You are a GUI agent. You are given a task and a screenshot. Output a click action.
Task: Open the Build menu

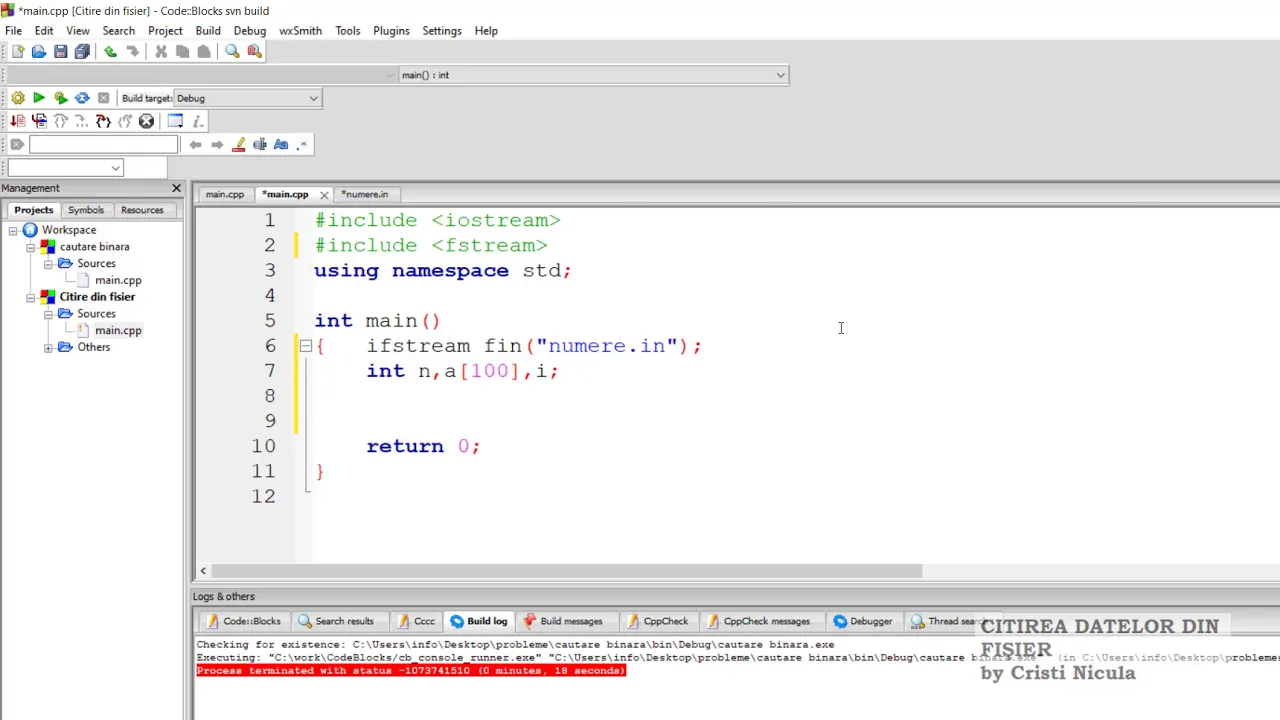(208, 31)
